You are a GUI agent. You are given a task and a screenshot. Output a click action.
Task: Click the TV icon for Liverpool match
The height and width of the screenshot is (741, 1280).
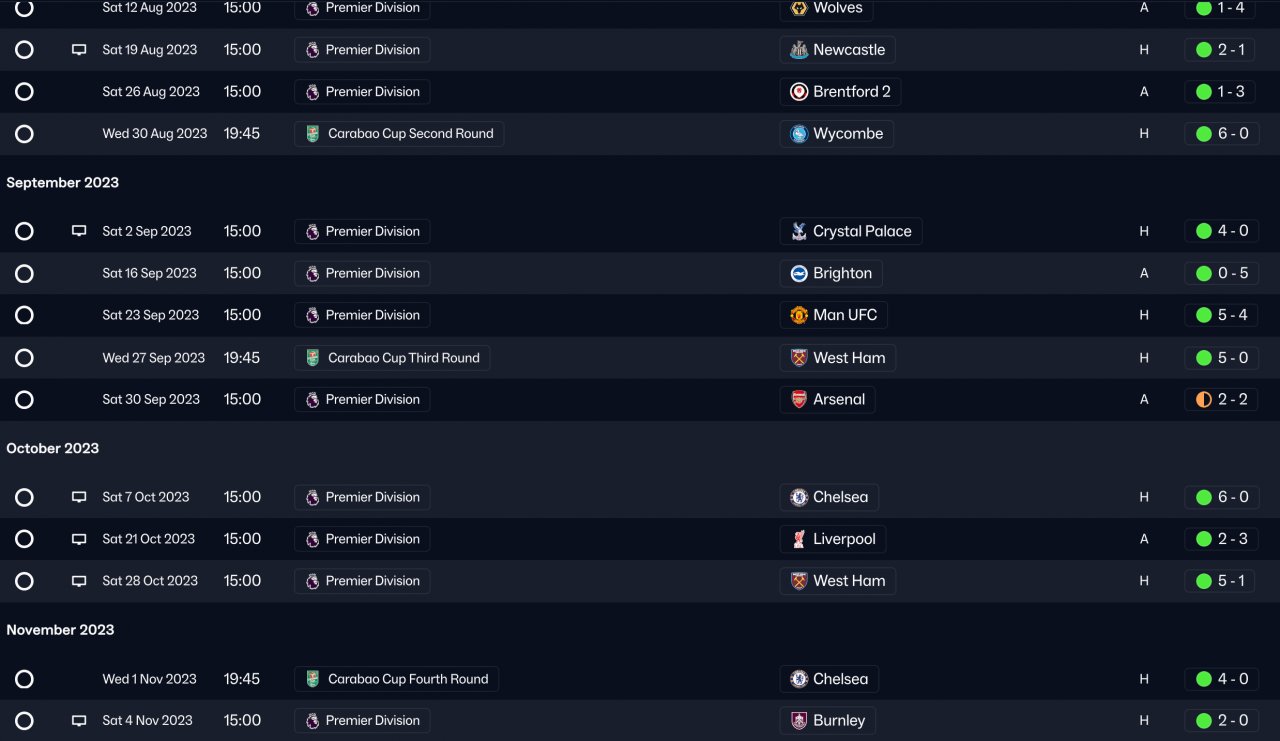point(79,540)
